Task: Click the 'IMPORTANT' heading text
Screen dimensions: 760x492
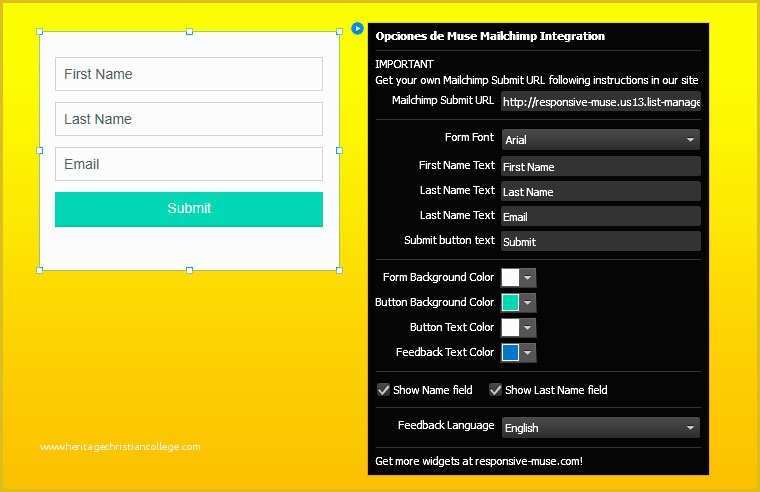Action: [x=404, y=64]
